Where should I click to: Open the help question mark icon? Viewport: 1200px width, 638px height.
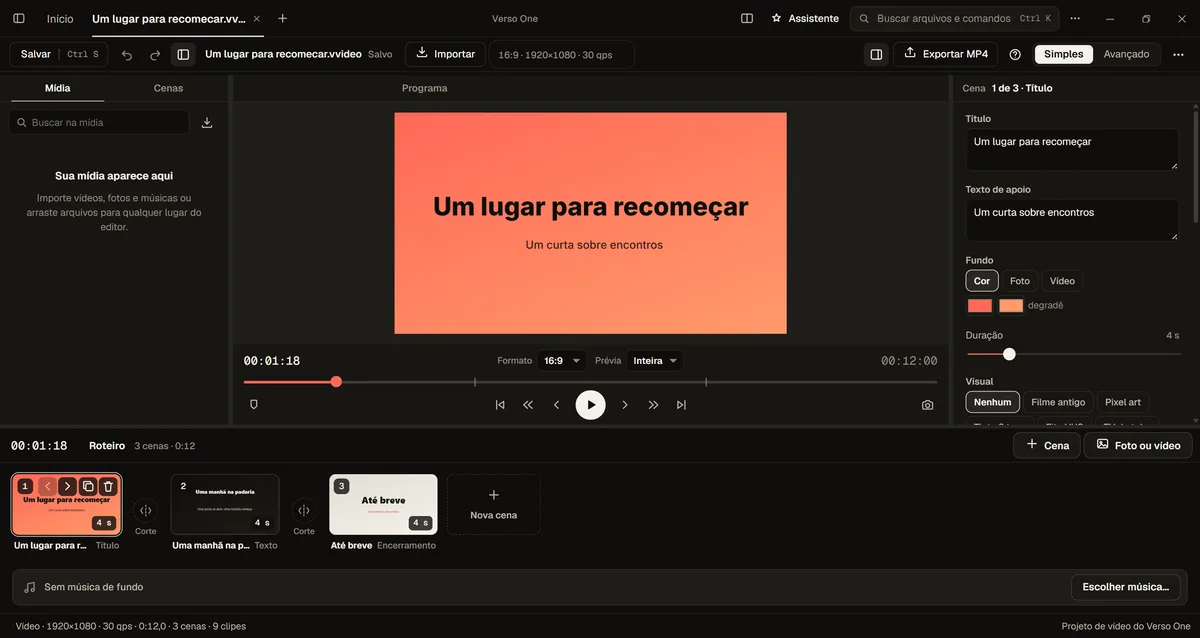tap(1015, 54)
